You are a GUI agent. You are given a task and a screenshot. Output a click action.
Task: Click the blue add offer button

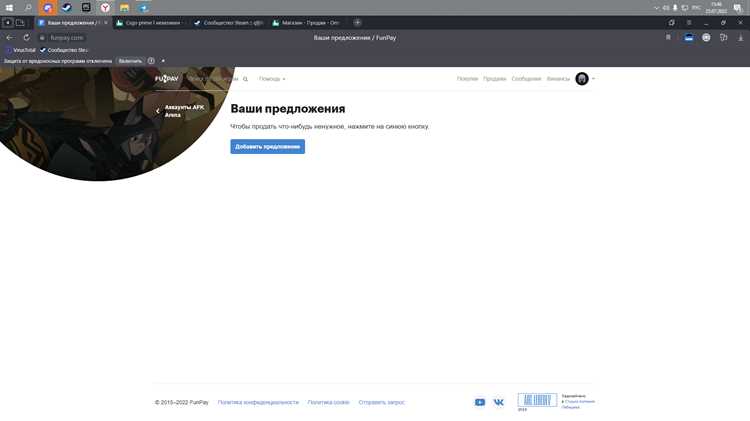click(x=267, y=146)
